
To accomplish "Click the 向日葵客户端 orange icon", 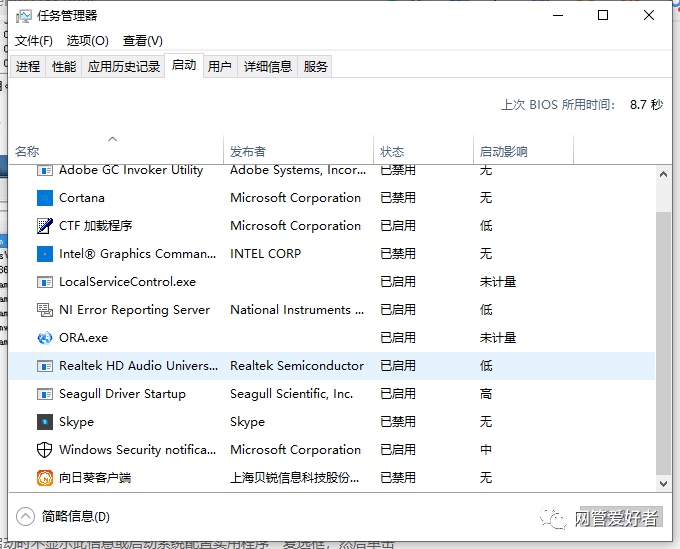I will (x=45, y=478).
